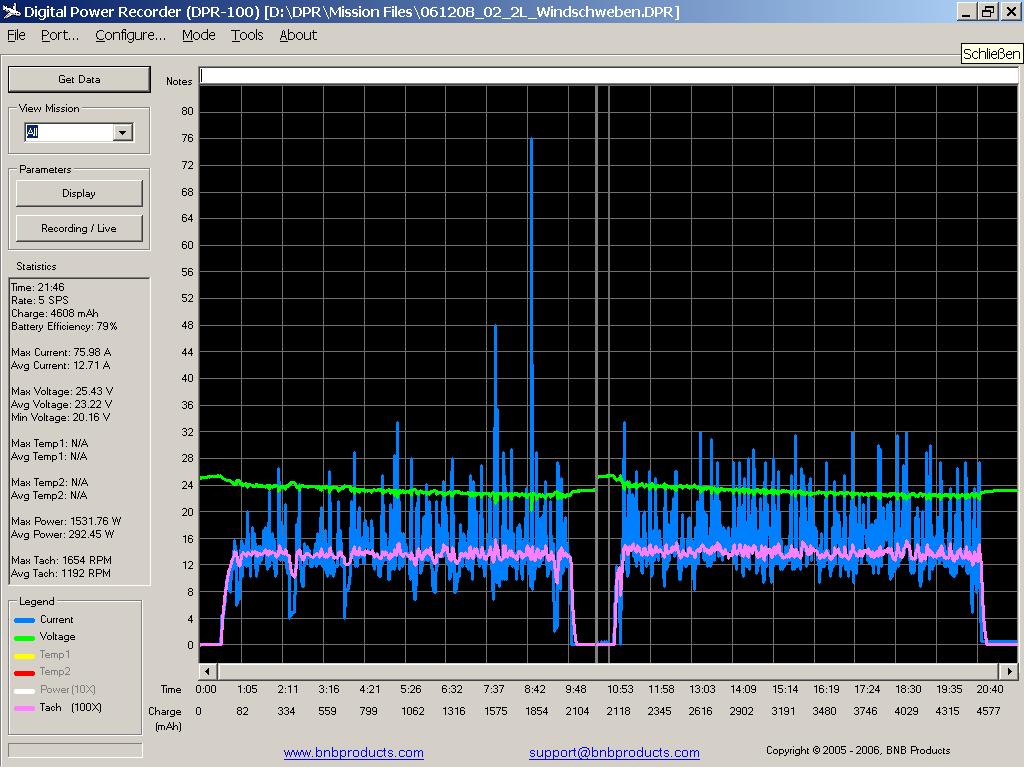Click the Recording / Live button

pos(79,228)
